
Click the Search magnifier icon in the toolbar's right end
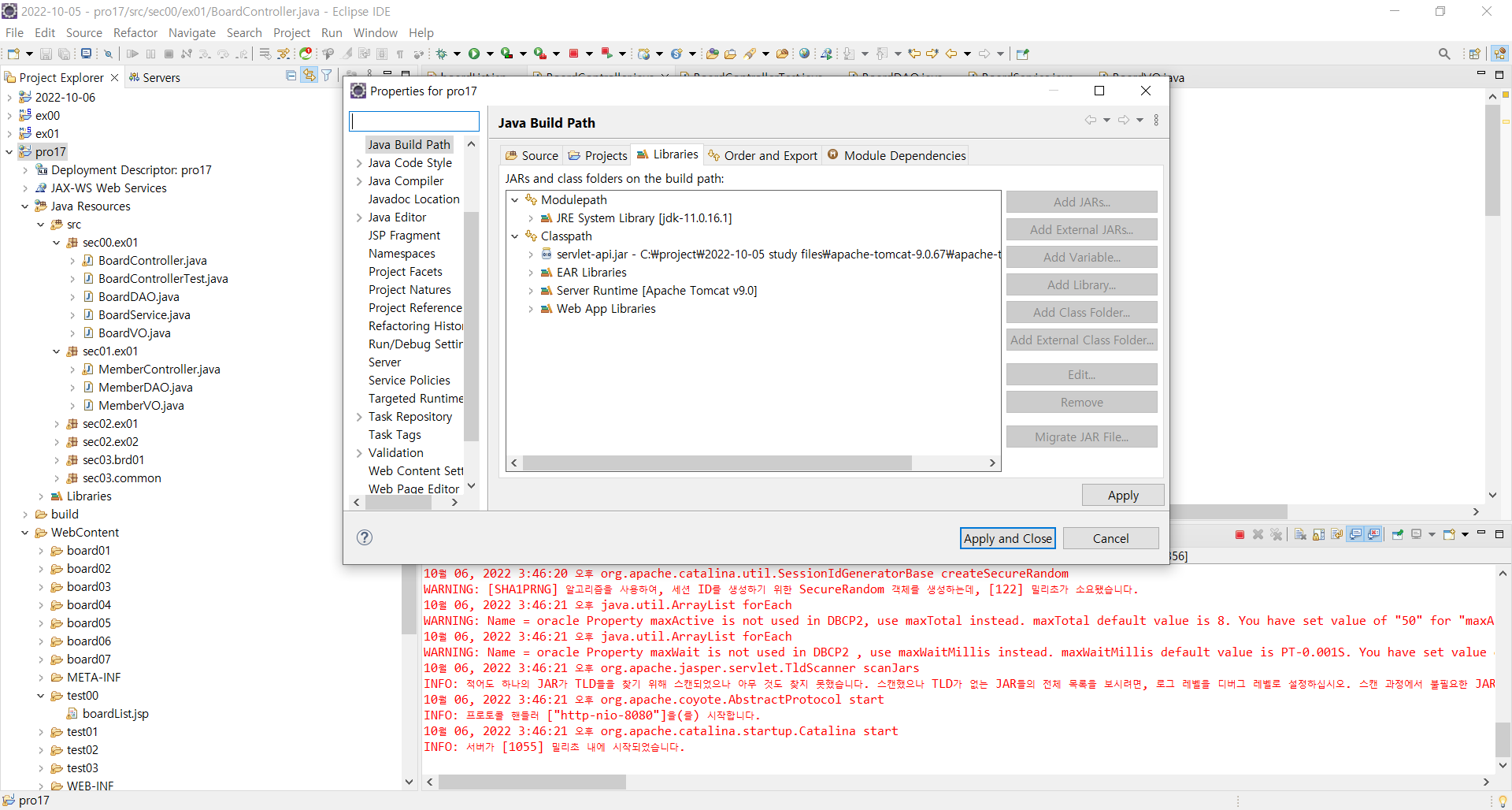tap(1444, 54)
